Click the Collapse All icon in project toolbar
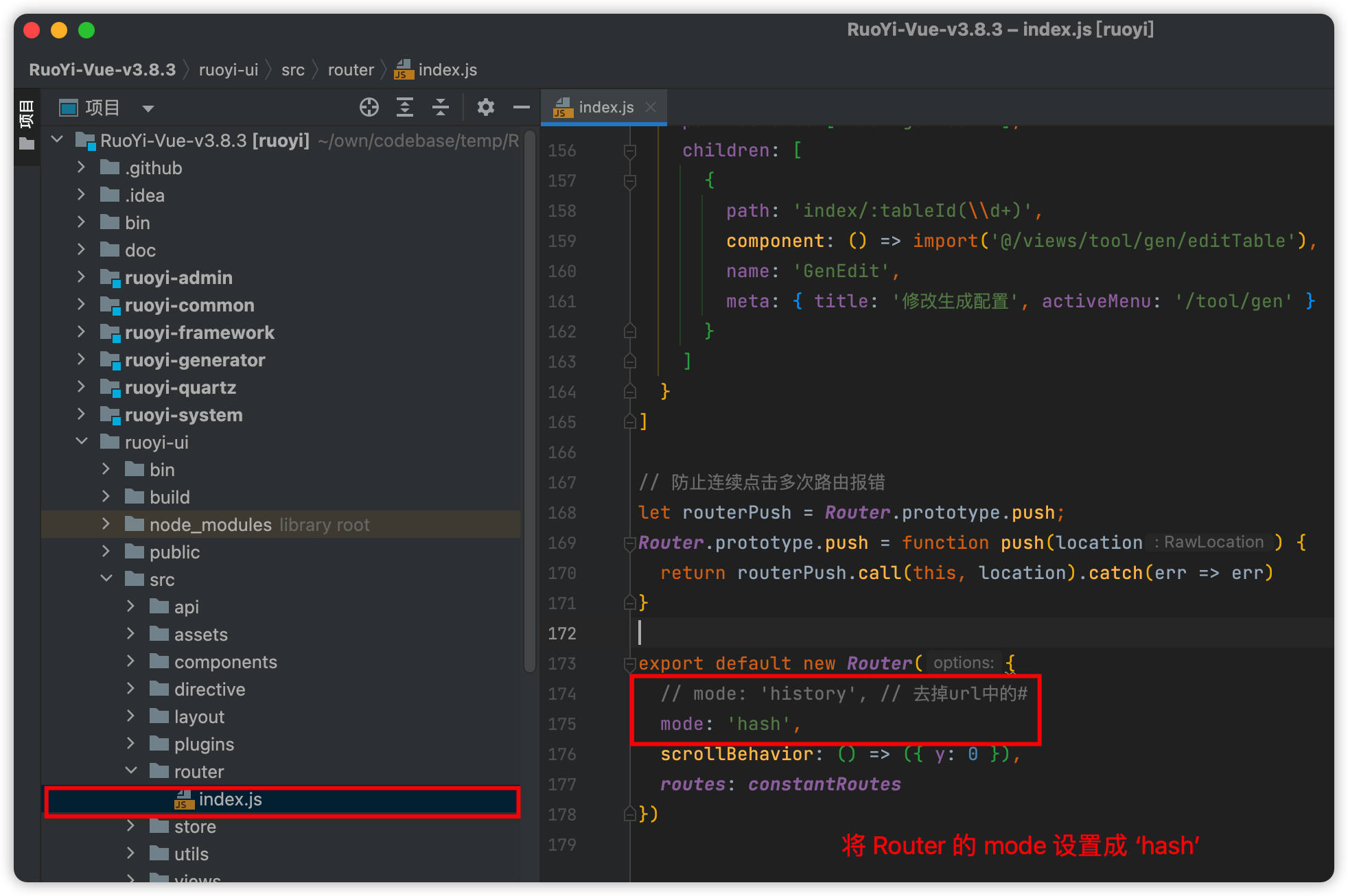The width and height of the screenshot is (1348, 896). tap(441, 107)
